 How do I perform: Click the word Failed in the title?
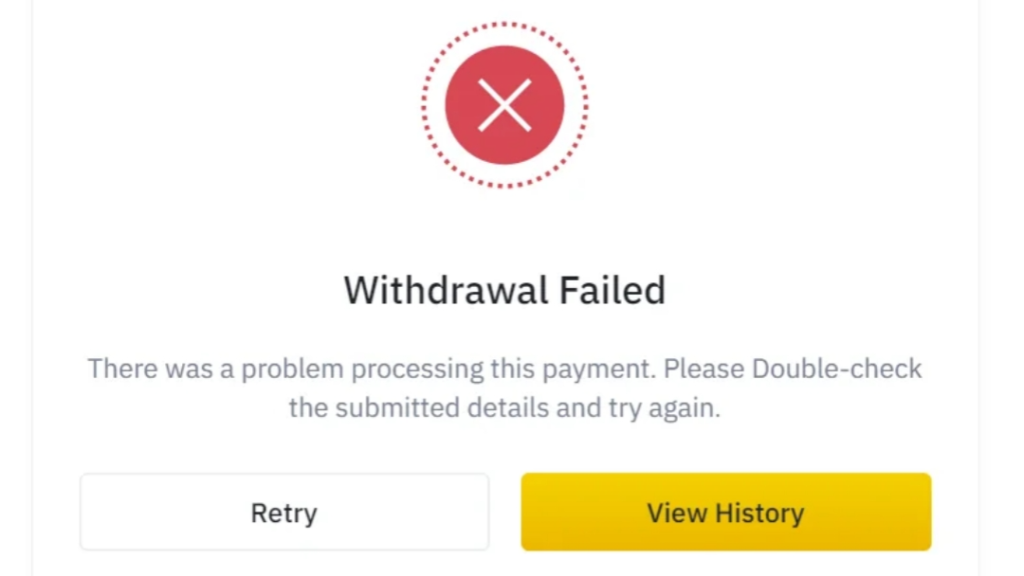[613, 290]
